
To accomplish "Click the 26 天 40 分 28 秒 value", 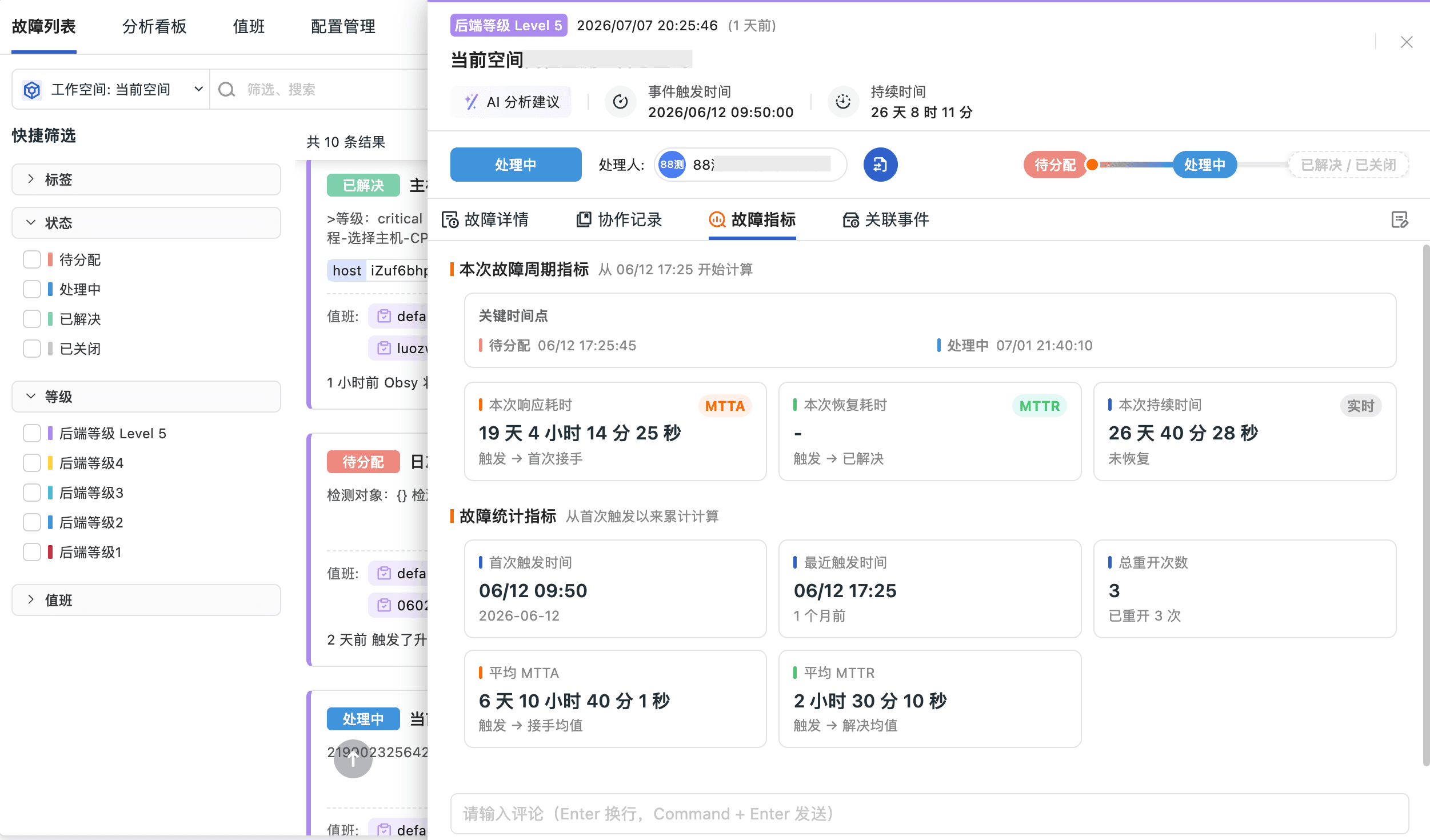I will click(1183, 433).
